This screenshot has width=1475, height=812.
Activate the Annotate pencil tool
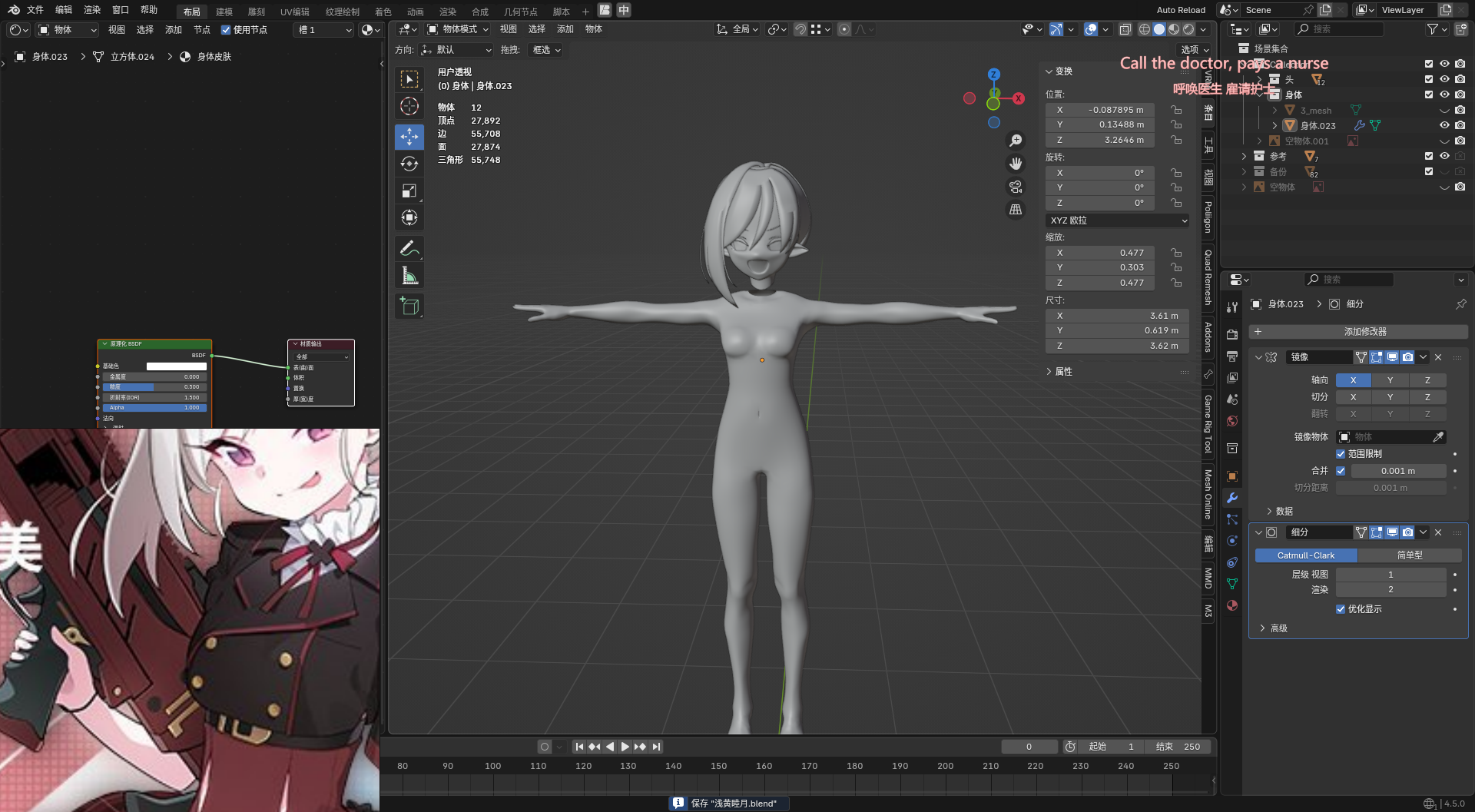409,248
